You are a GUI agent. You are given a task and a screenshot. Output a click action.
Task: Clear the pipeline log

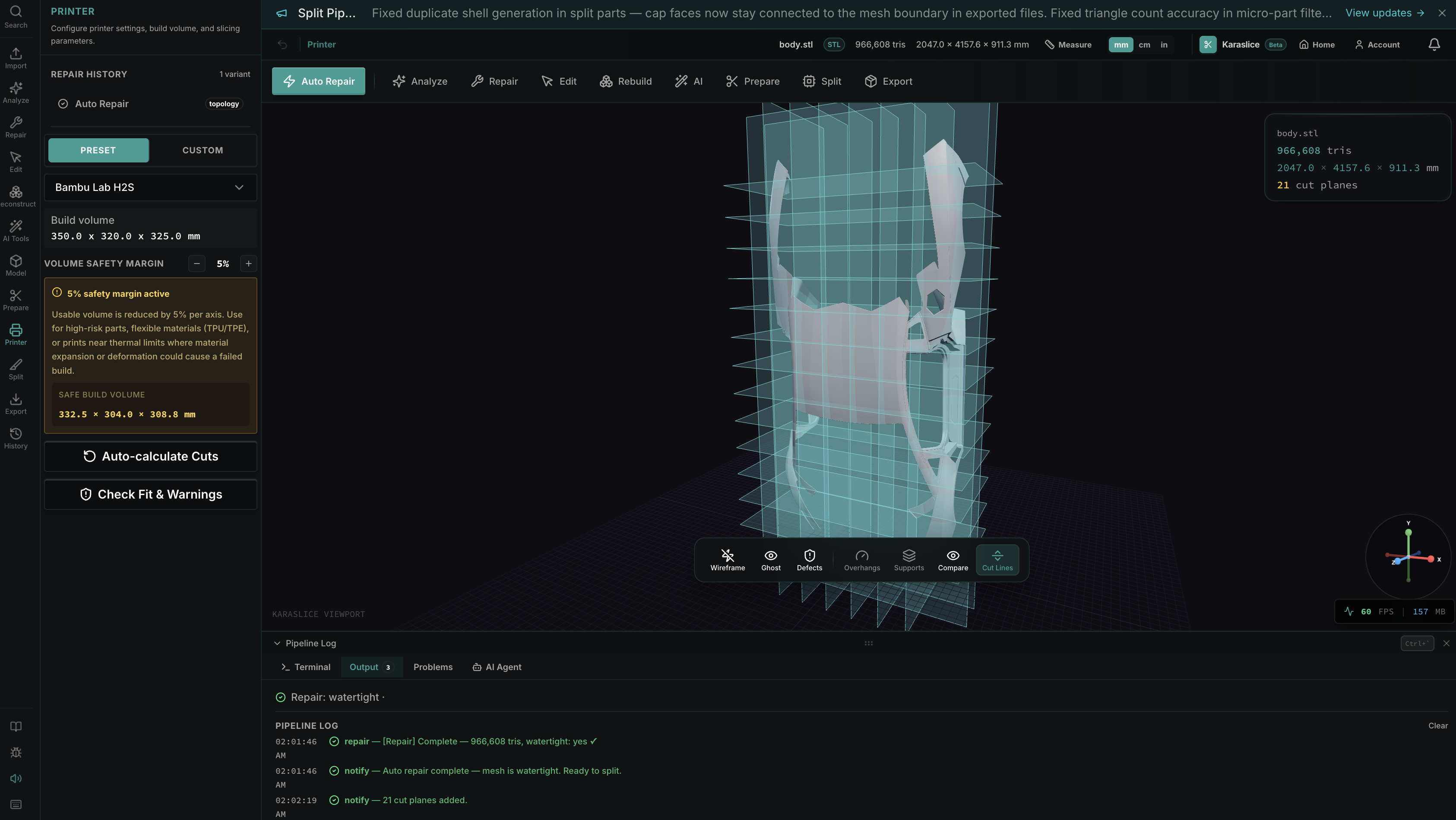pos(1437,725)
